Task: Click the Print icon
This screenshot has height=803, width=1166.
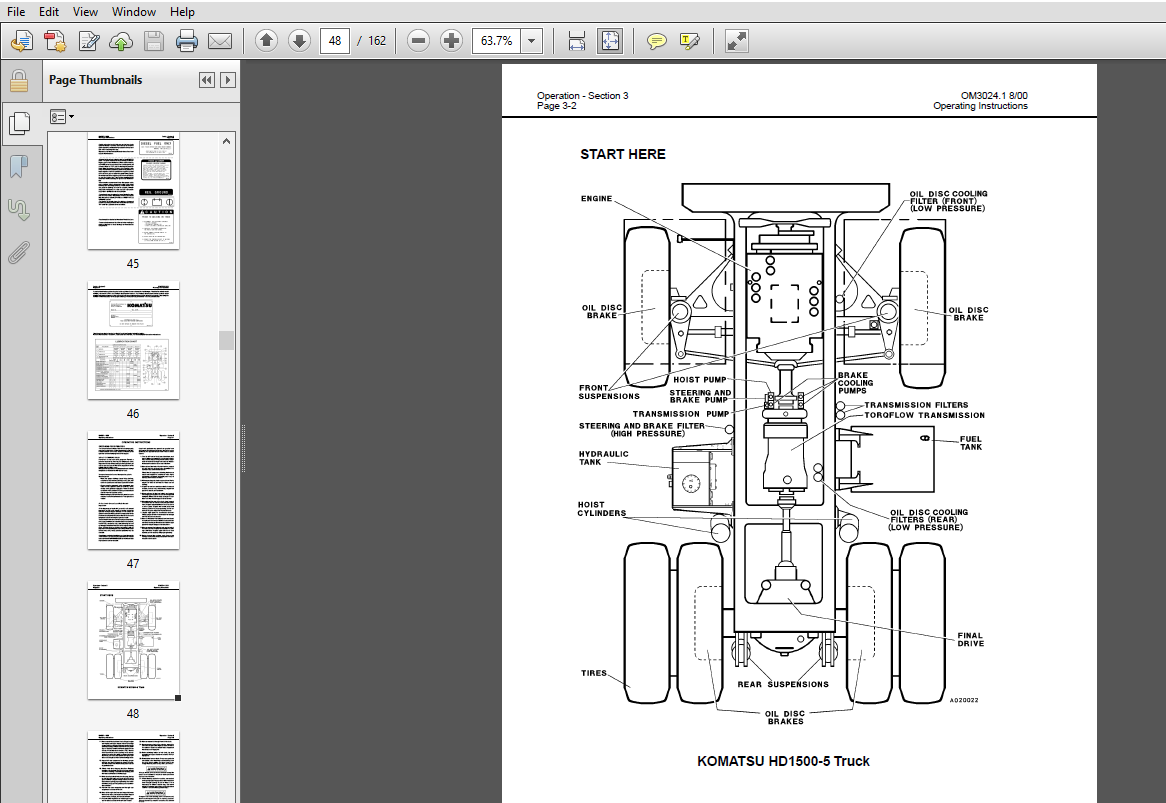Action: coord(187,41)
